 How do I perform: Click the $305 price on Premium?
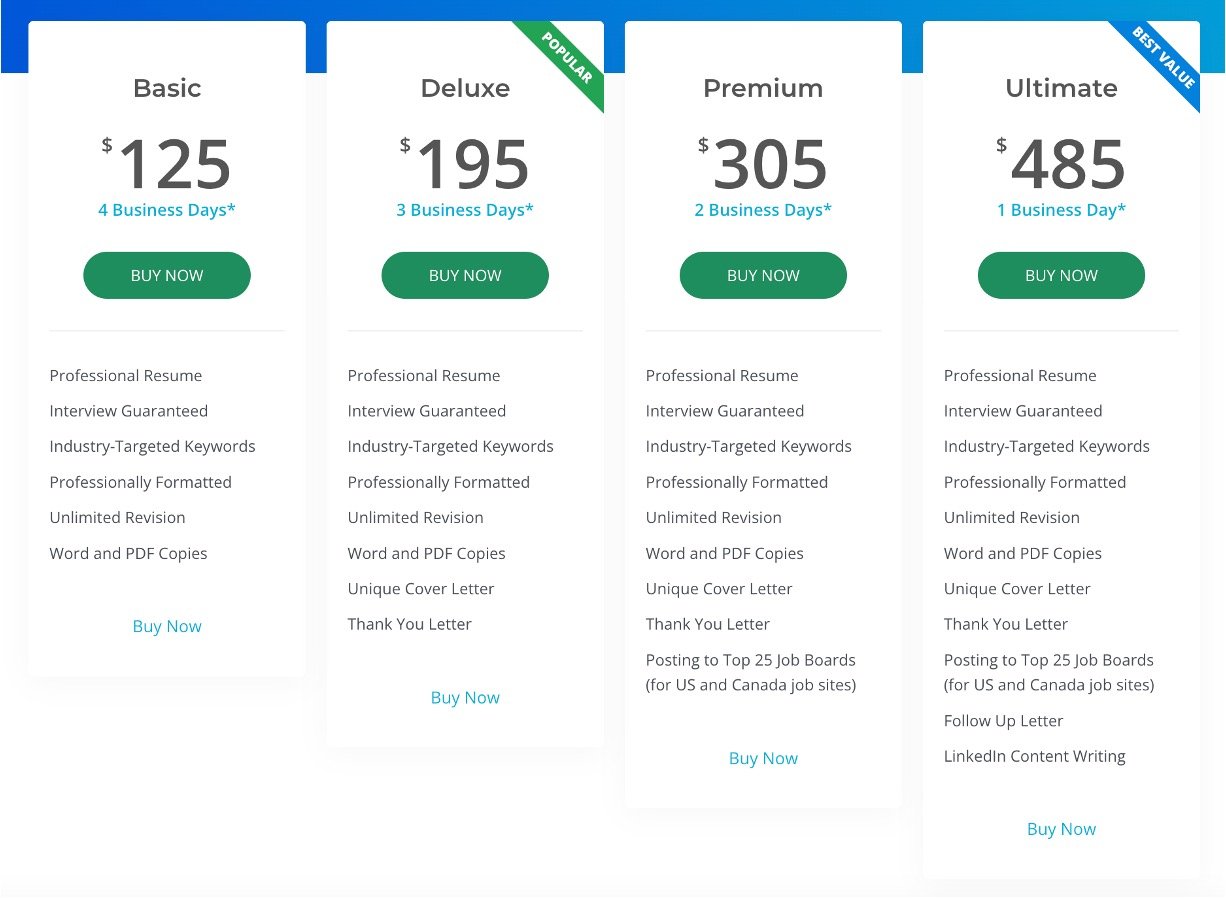pos(763,163)
